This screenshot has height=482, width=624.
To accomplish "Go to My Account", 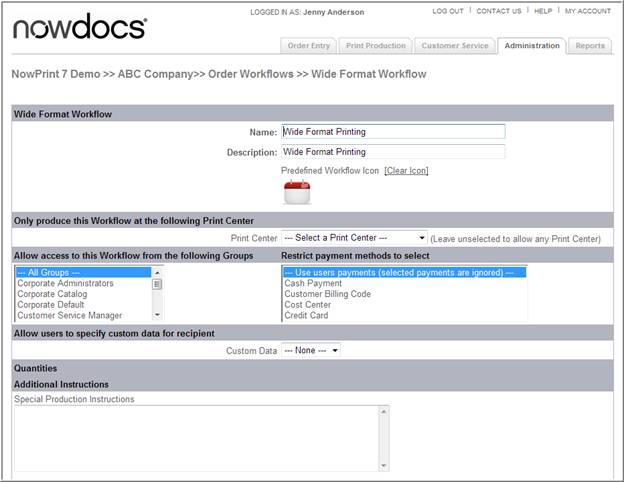I will click(588, 11).
